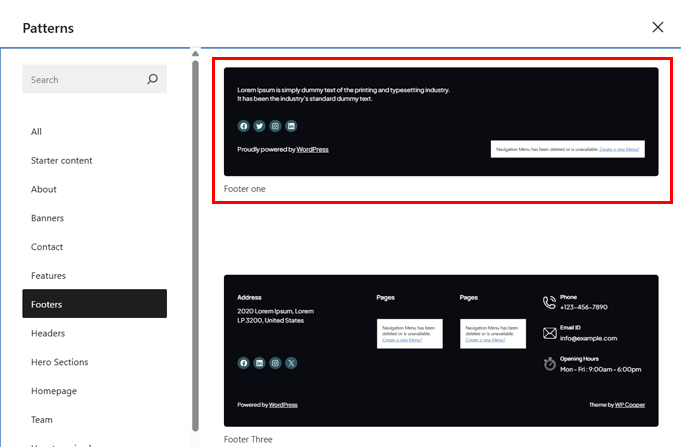The image size is (681, 447).
Task: Click the category list scrollbar thumb
Action: click(195, 245)
